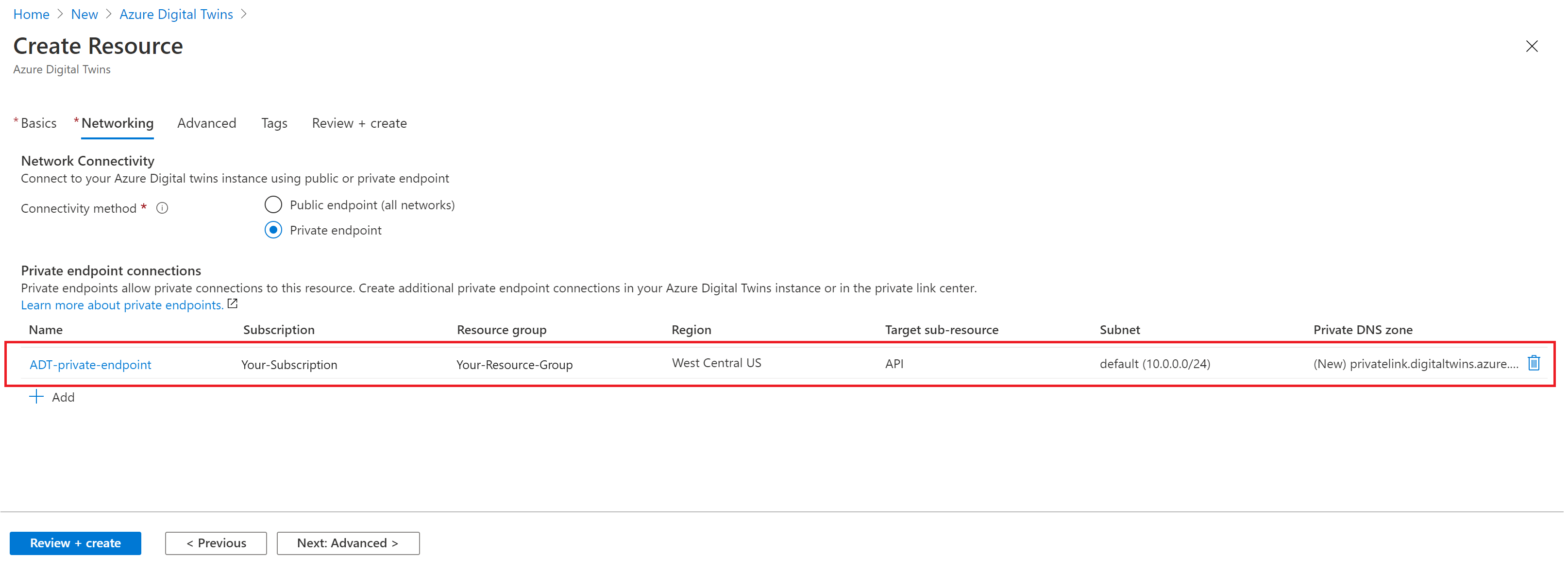
Task: Select Public endpoint (all networks) option
Action: point(273,204)
